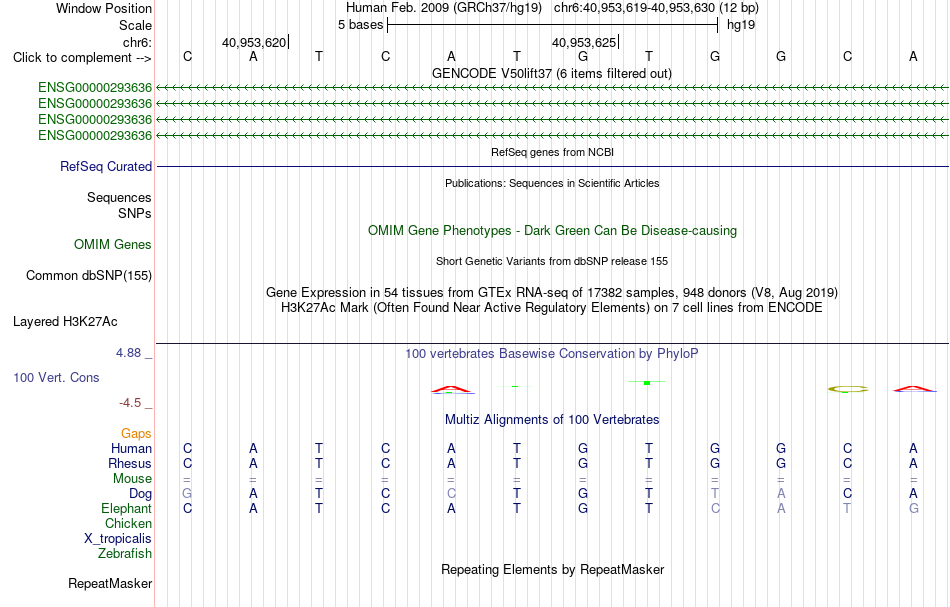Image resolution: width=950 pixels, height=607 pixels.
Task: Select the Mouse species label
Action: pos(132,479)
